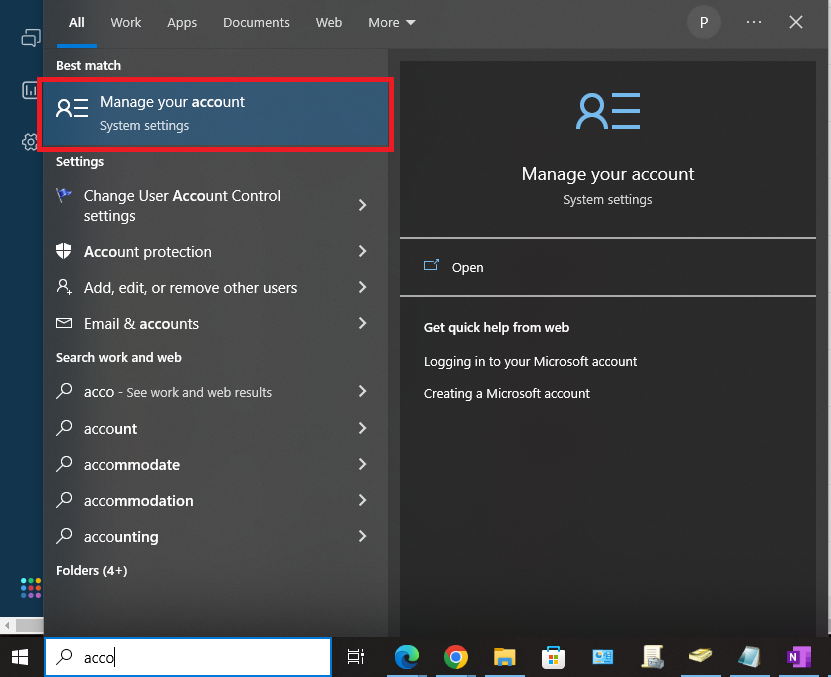The height and width of the screenshot is (677, 831).
Task: Click the Email & accounts envelope icon
Action: pos(64,323)
